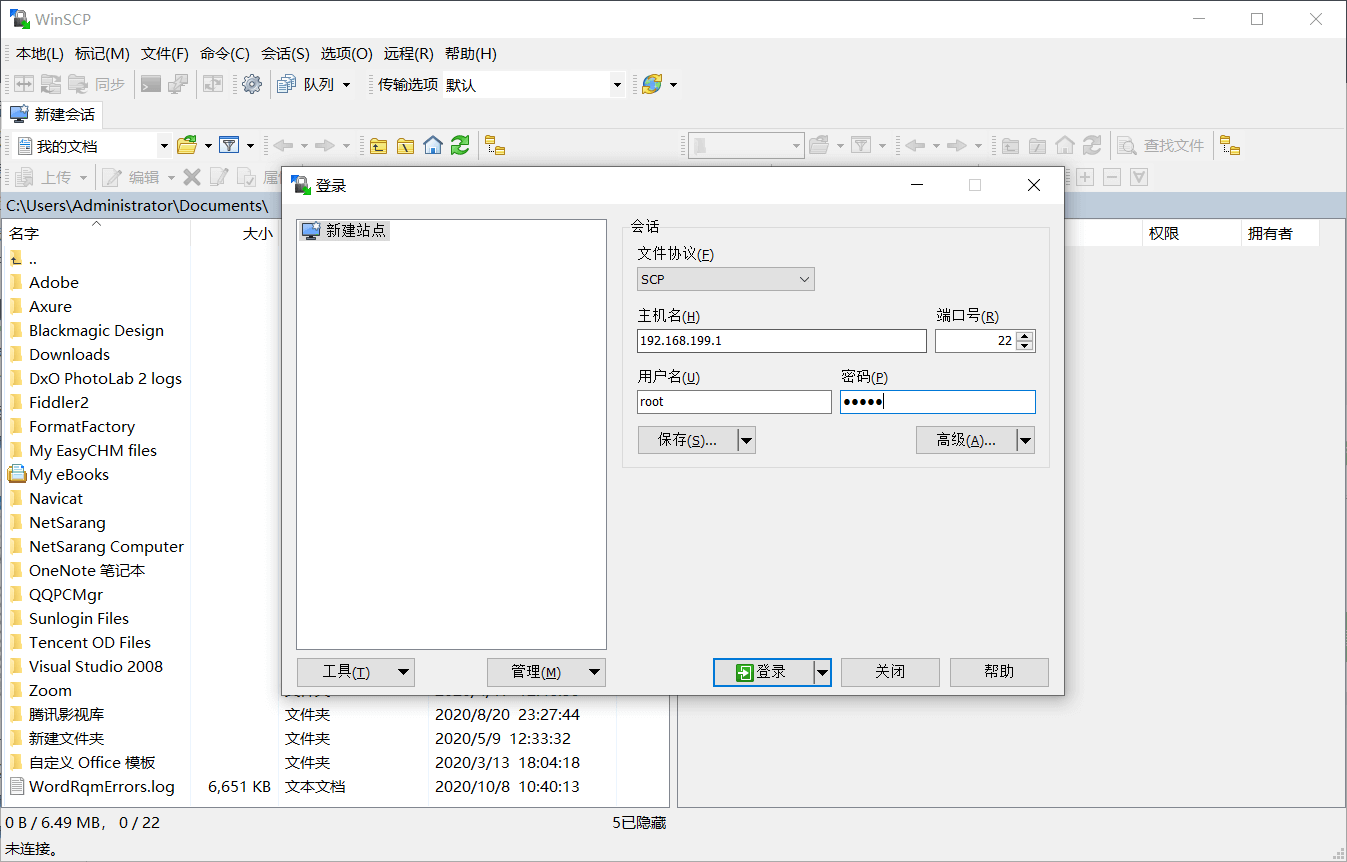Open the 会话(S) menu
The image size is (1347, 862).
click(285, 54)
